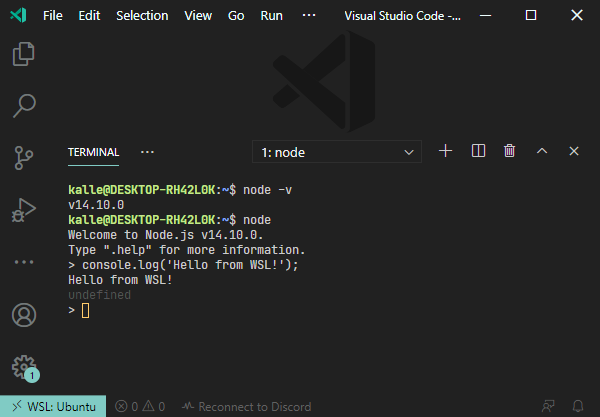Show more menu bar items ellipsis
The height and width of the screenshot is (417, 600).
(309, 15)
